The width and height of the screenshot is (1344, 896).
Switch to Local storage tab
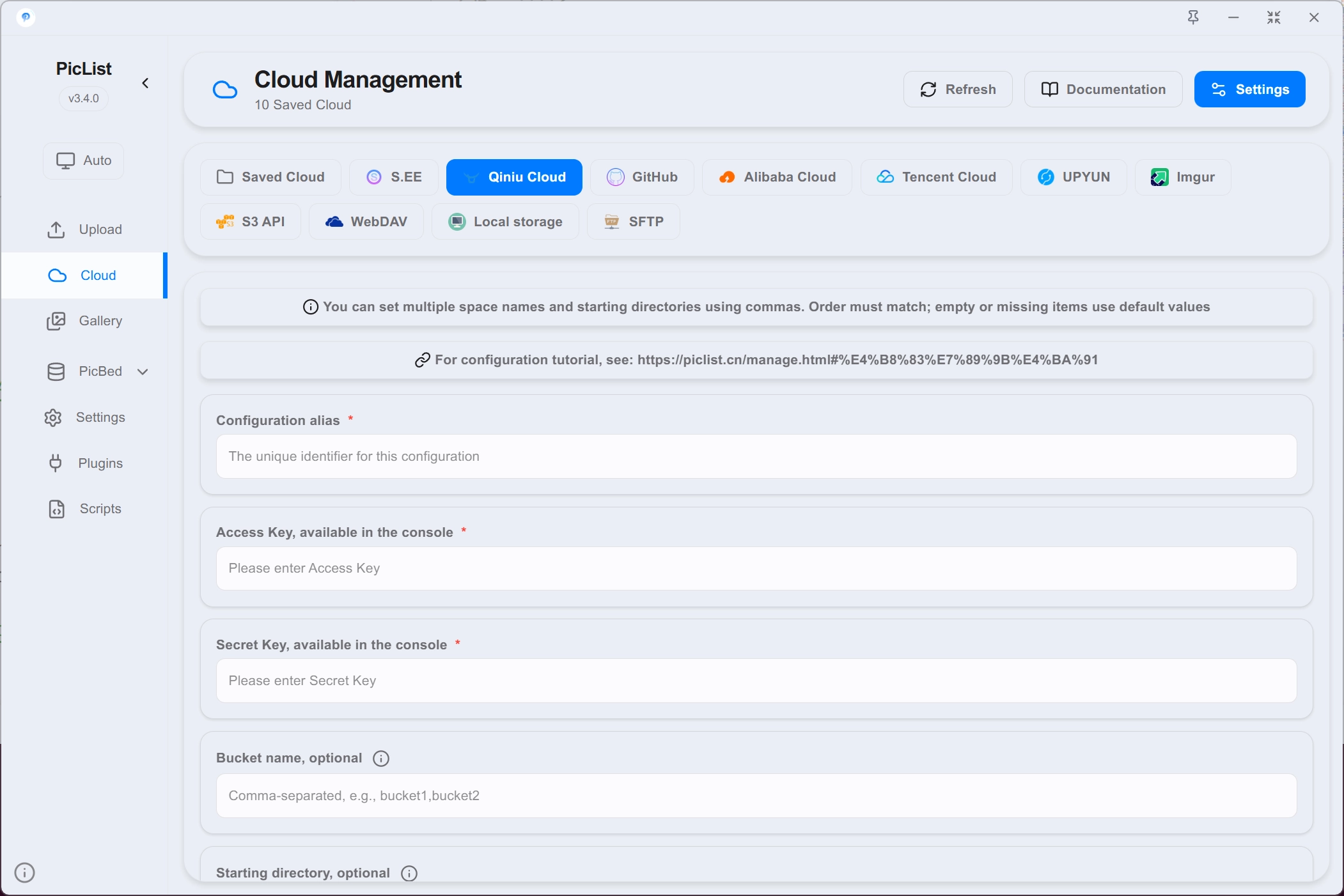pos(505,222)
